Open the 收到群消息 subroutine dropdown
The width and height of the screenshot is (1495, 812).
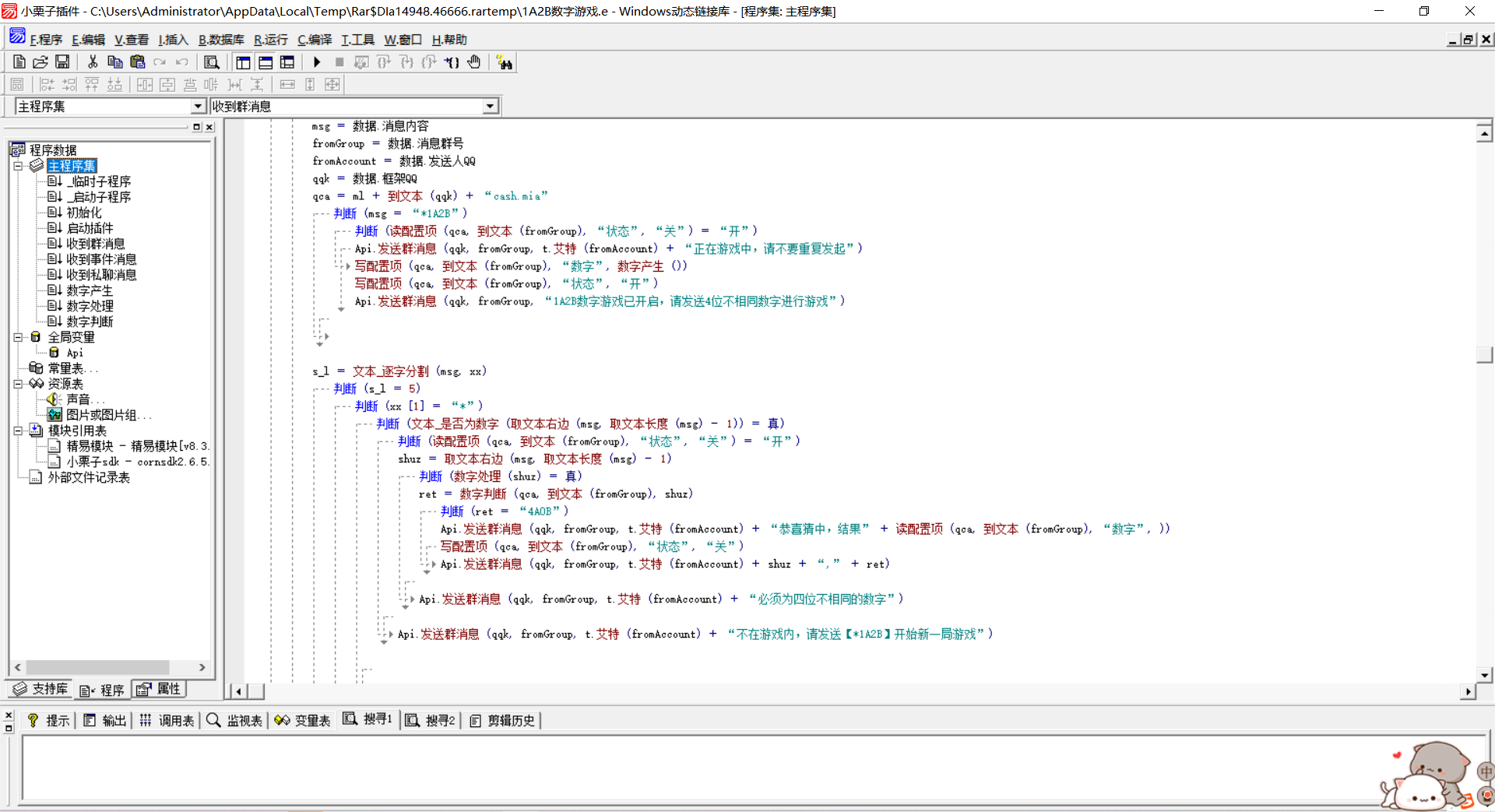(490, 107)
